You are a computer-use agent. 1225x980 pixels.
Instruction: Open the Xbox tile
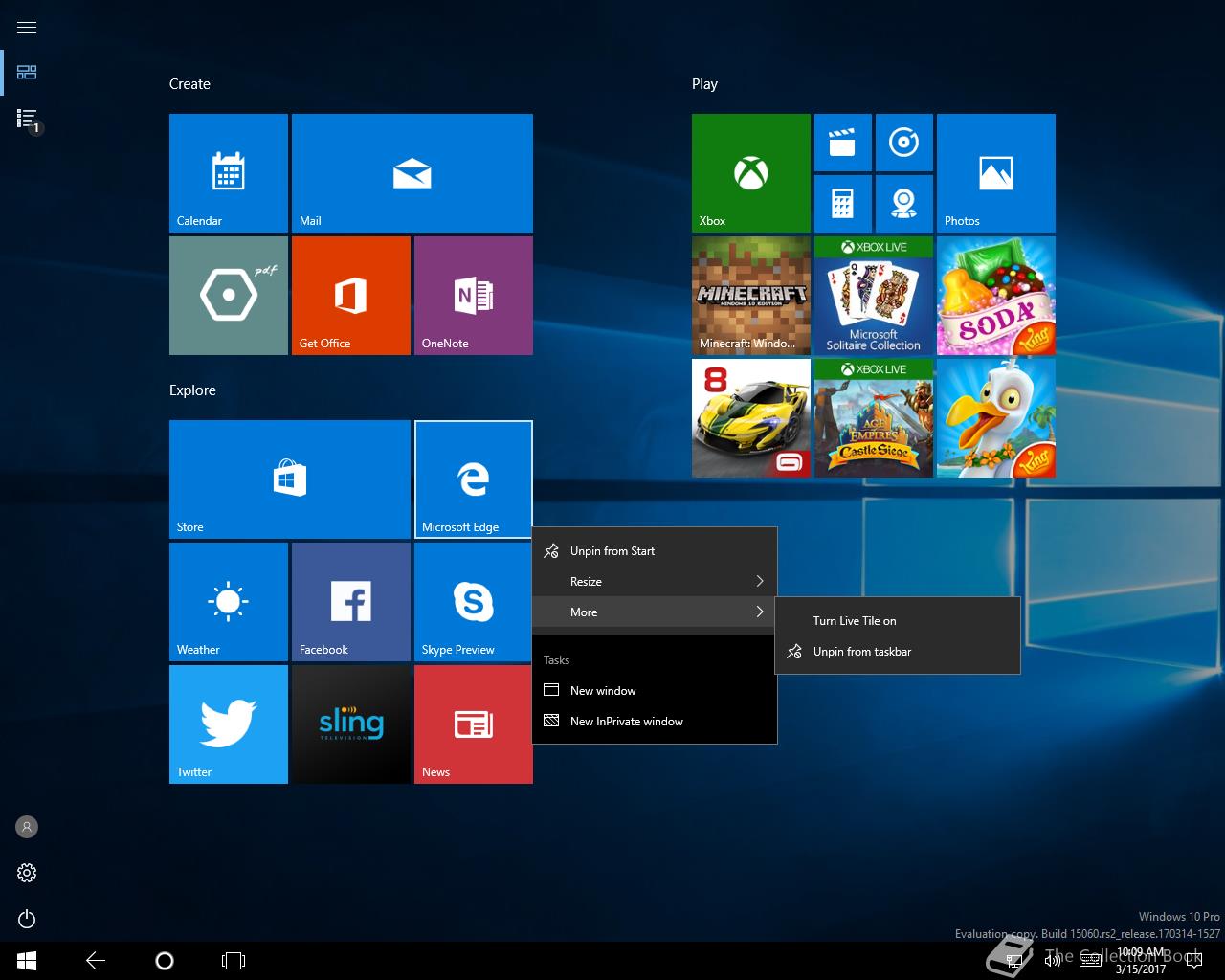pos(750,173)
